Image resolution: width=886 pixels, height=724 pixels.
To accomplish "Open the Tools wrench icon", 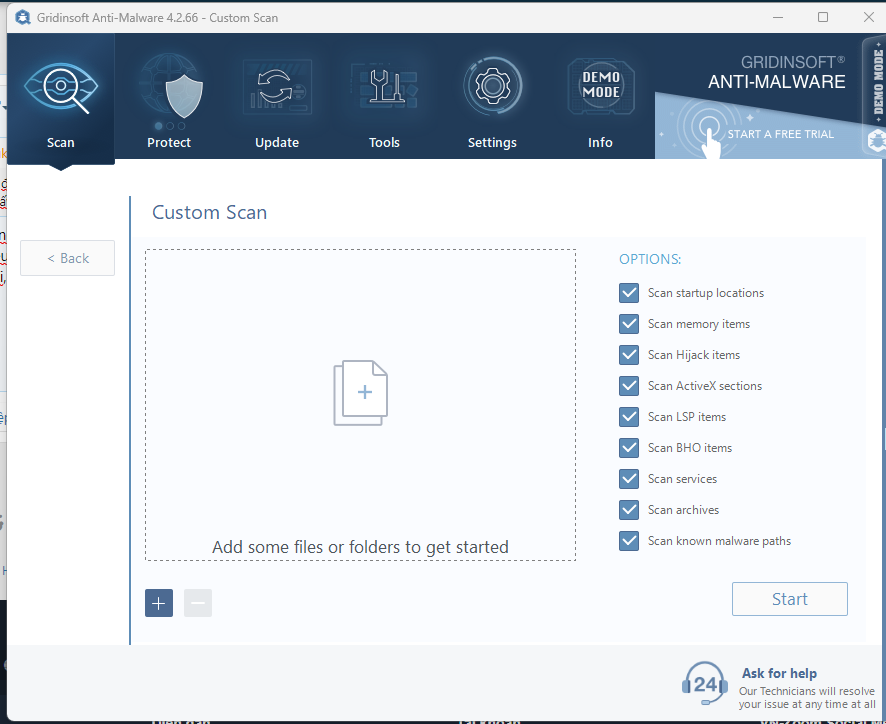I will coord(385,87).
